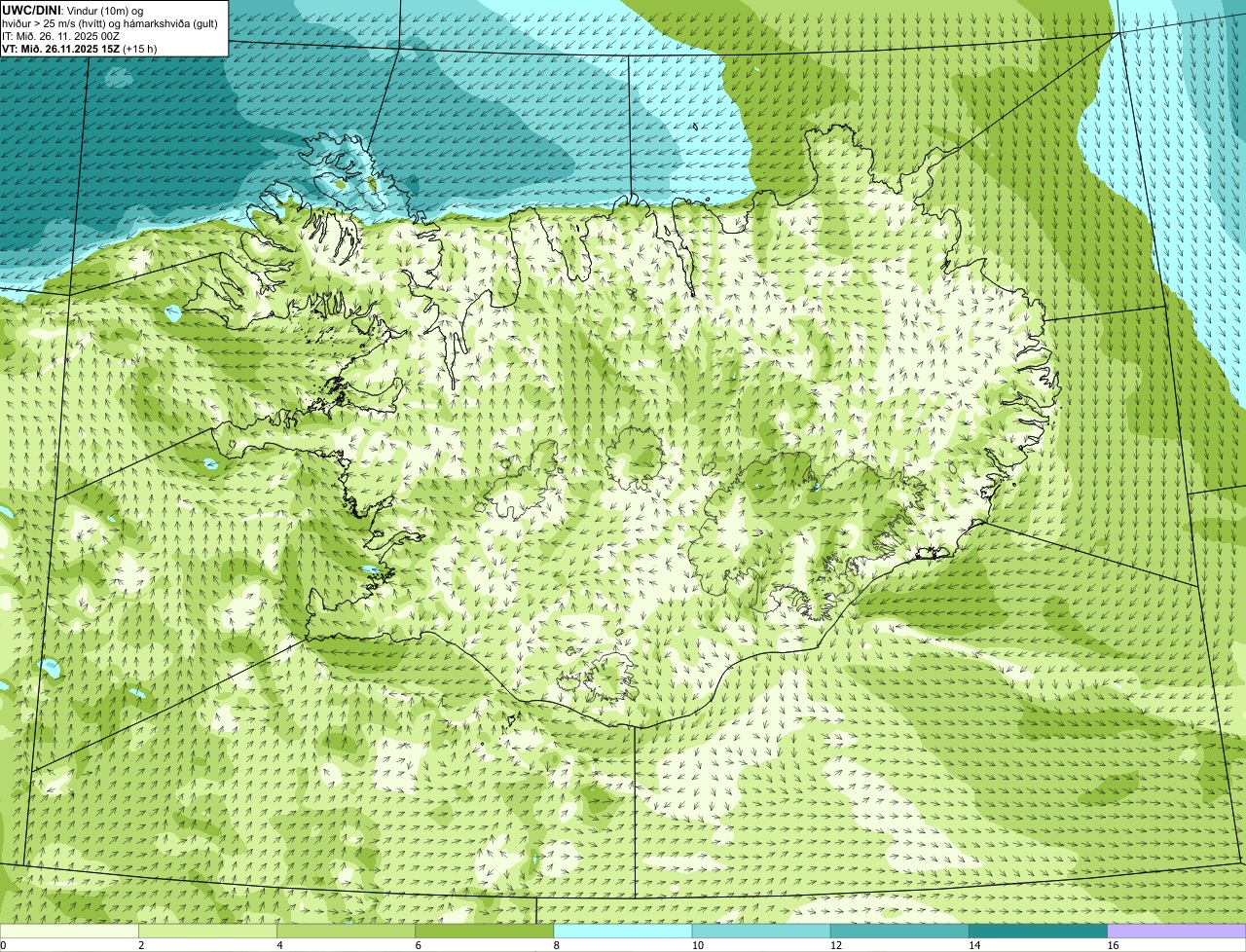This screenshot has height=952, width=1246.
Task: Click the 12–14 m/s teal legend swatch
Action: click(x=899, y=932)
